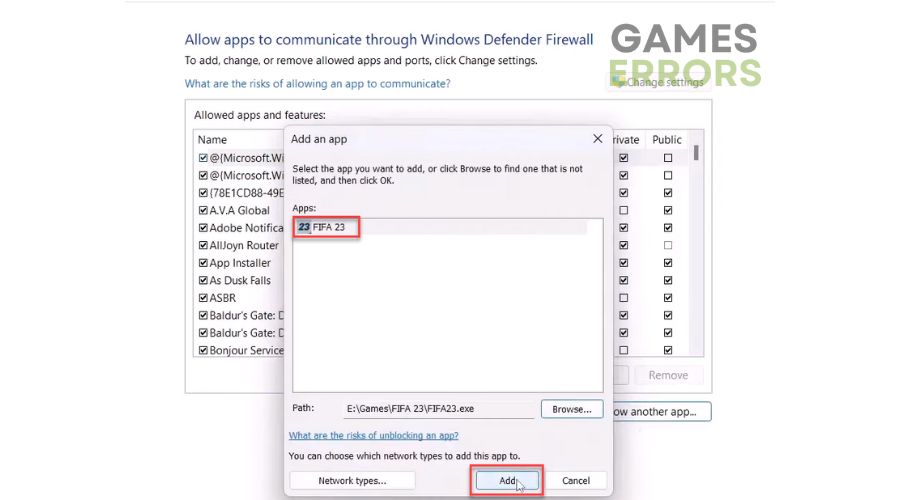900x500 pixels.
Task: Click the Public column header
Action: point(667,139)
